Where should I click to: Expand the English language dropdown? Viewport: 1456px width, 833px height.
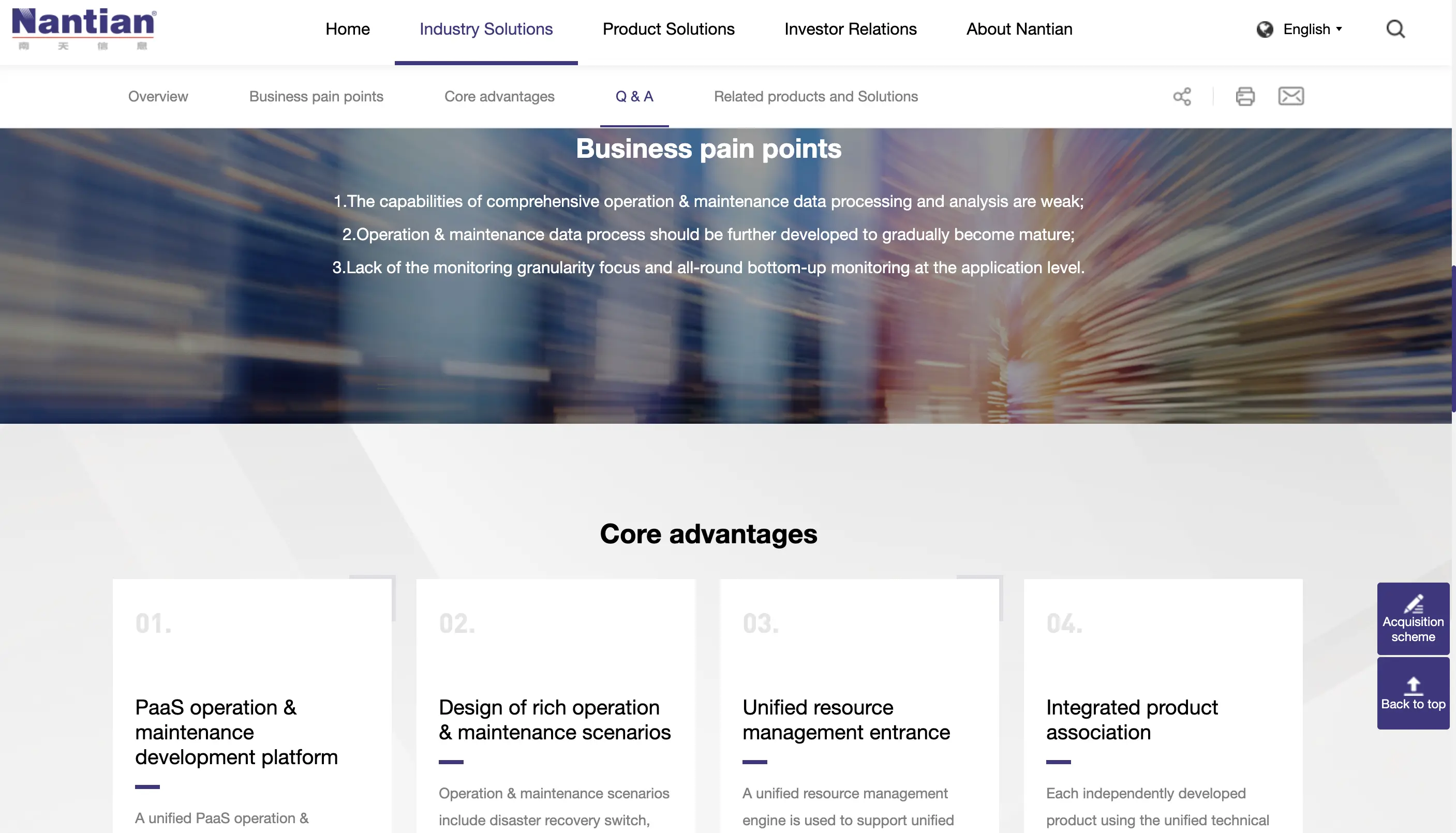click(x=1312, y=29)
